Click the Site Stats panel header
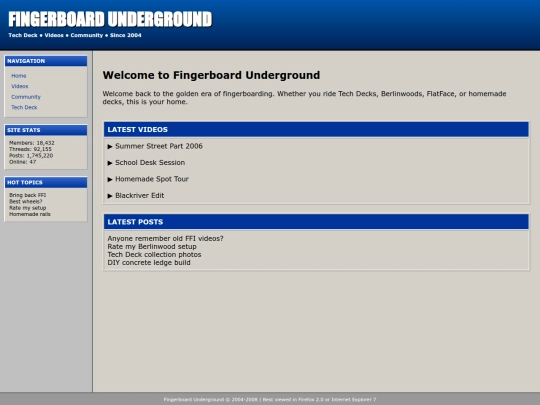540x405 pixels. tap(46, 130)
